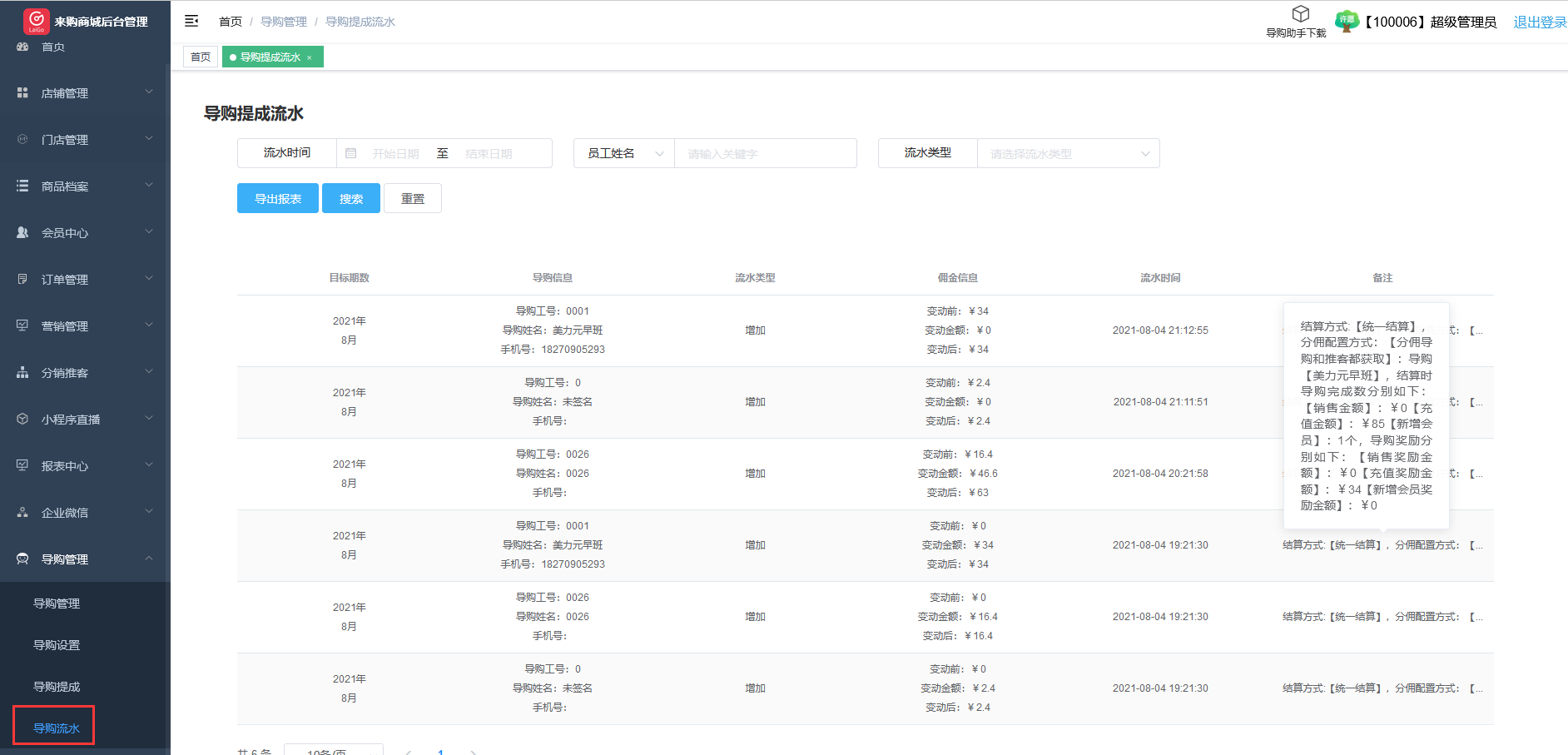Click the 导购助手下载 box icon
The width and height of the screenshot is (1568, 755).
click(x=1300, y=14)
